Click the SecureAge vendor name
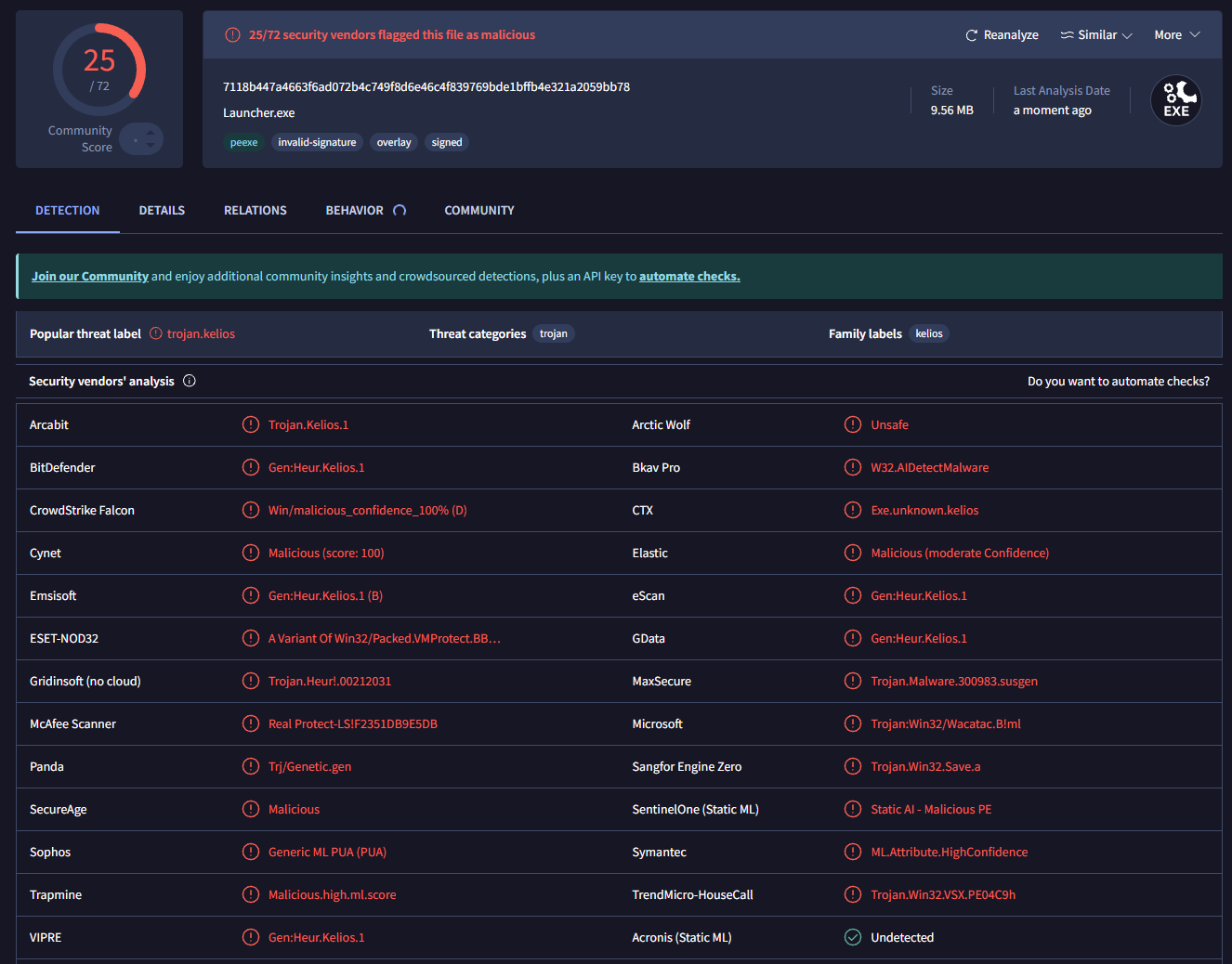Viewport: 1232px width, 964px height. point(59,809)
